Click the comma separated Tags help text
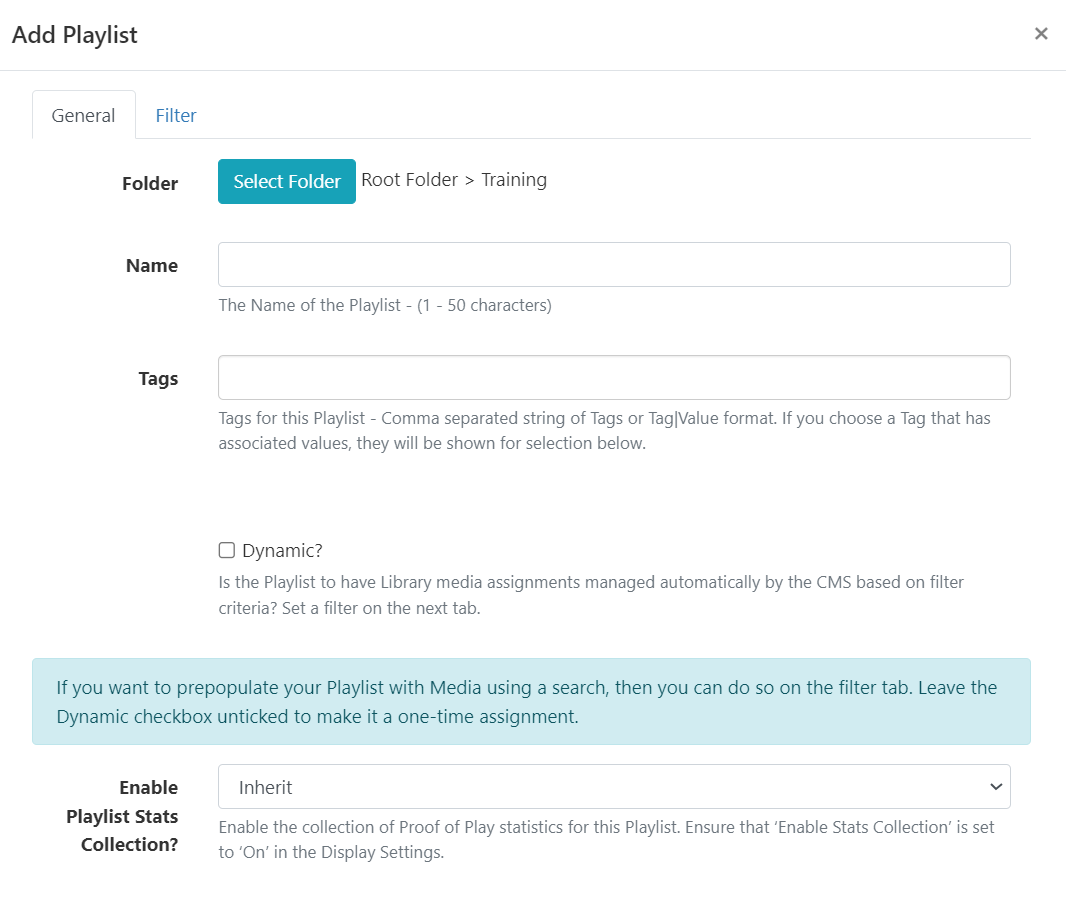Viewport: 1066px width, 919px height. tap(604, 430)
